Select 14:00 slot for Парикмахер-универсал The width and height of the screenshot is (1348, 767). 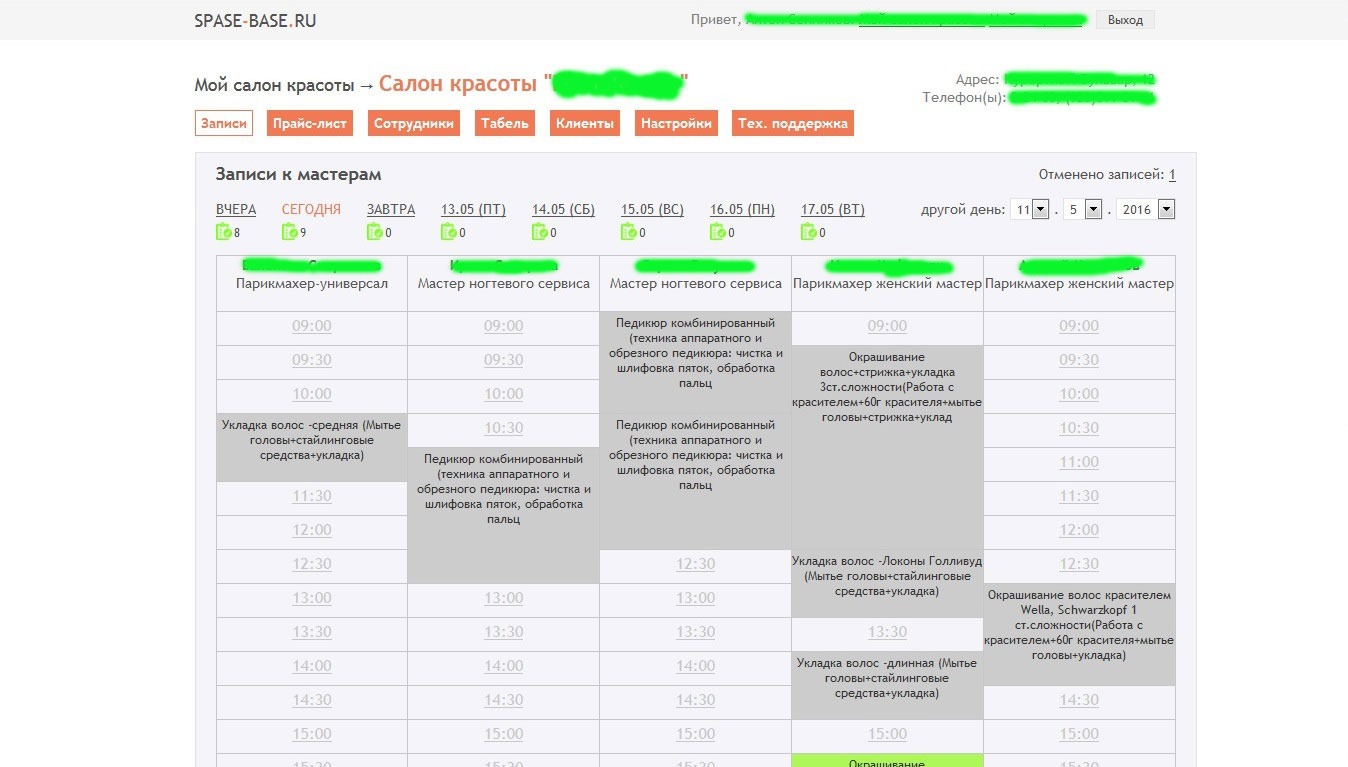312,666
